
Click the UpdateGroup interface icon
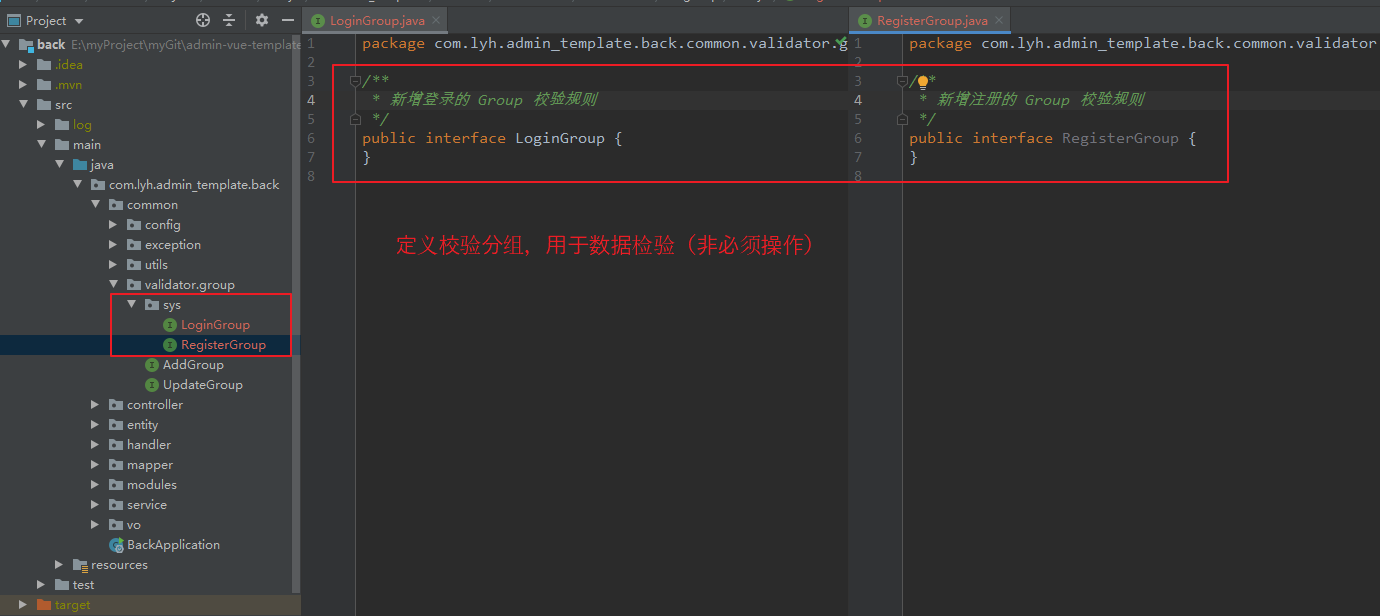click(x=152, y=385)
